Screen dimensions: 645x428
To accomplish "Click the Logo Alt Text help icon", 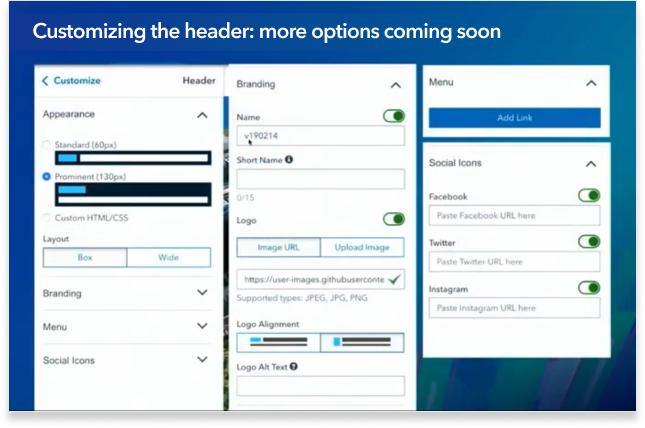I will tap(294, 366).
